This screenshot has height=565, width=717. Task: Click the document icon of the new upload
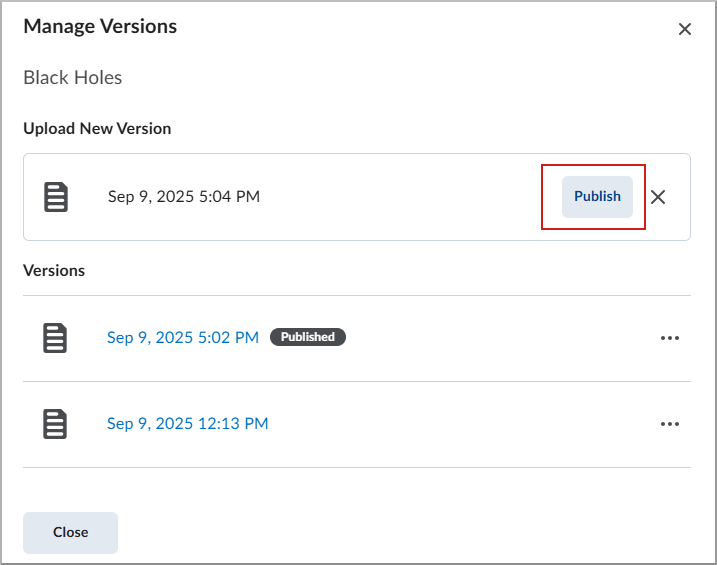tap(56, 197)
